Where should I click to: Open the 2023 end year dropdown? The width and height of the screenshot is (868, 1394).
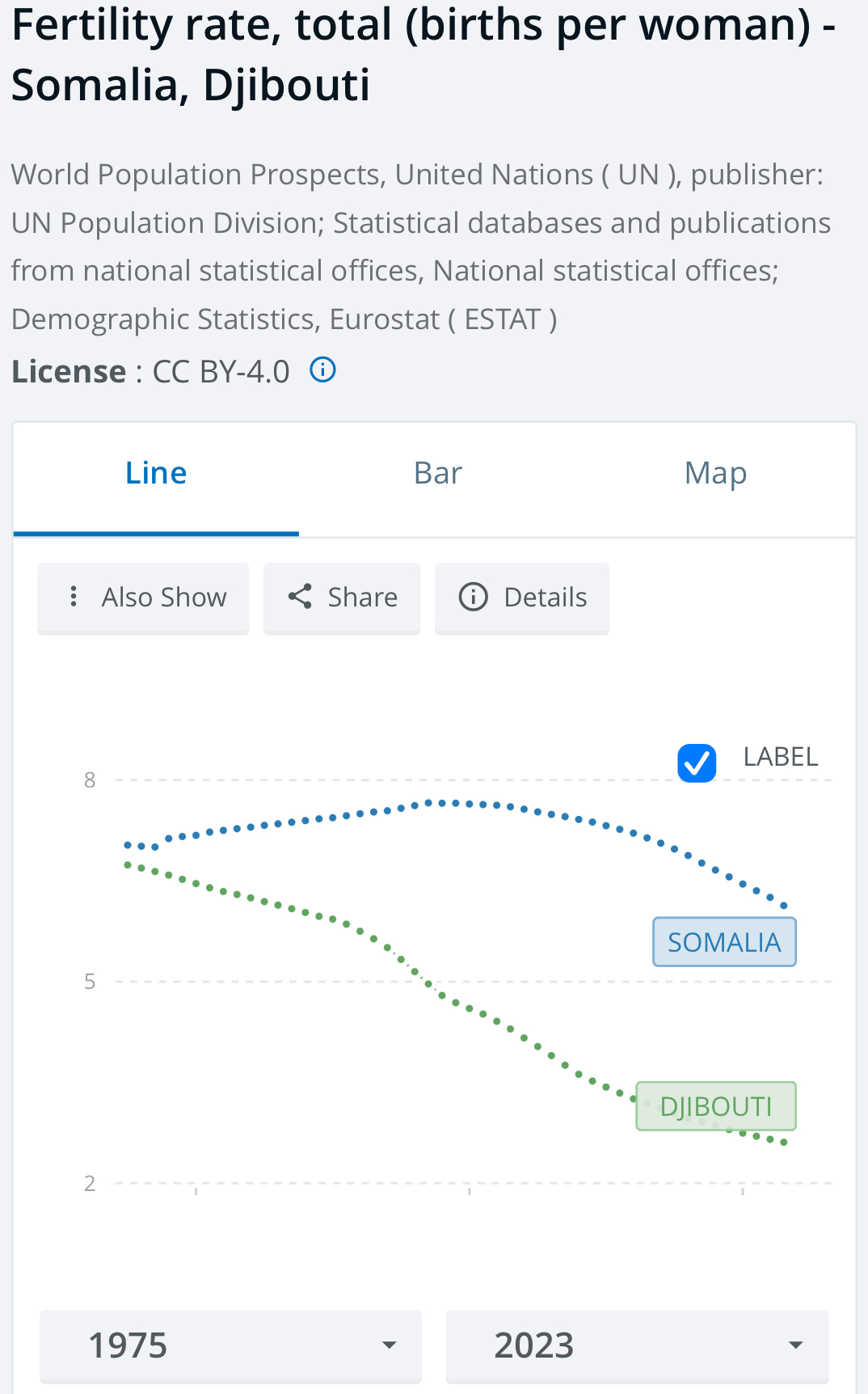tap(638, 1346)
